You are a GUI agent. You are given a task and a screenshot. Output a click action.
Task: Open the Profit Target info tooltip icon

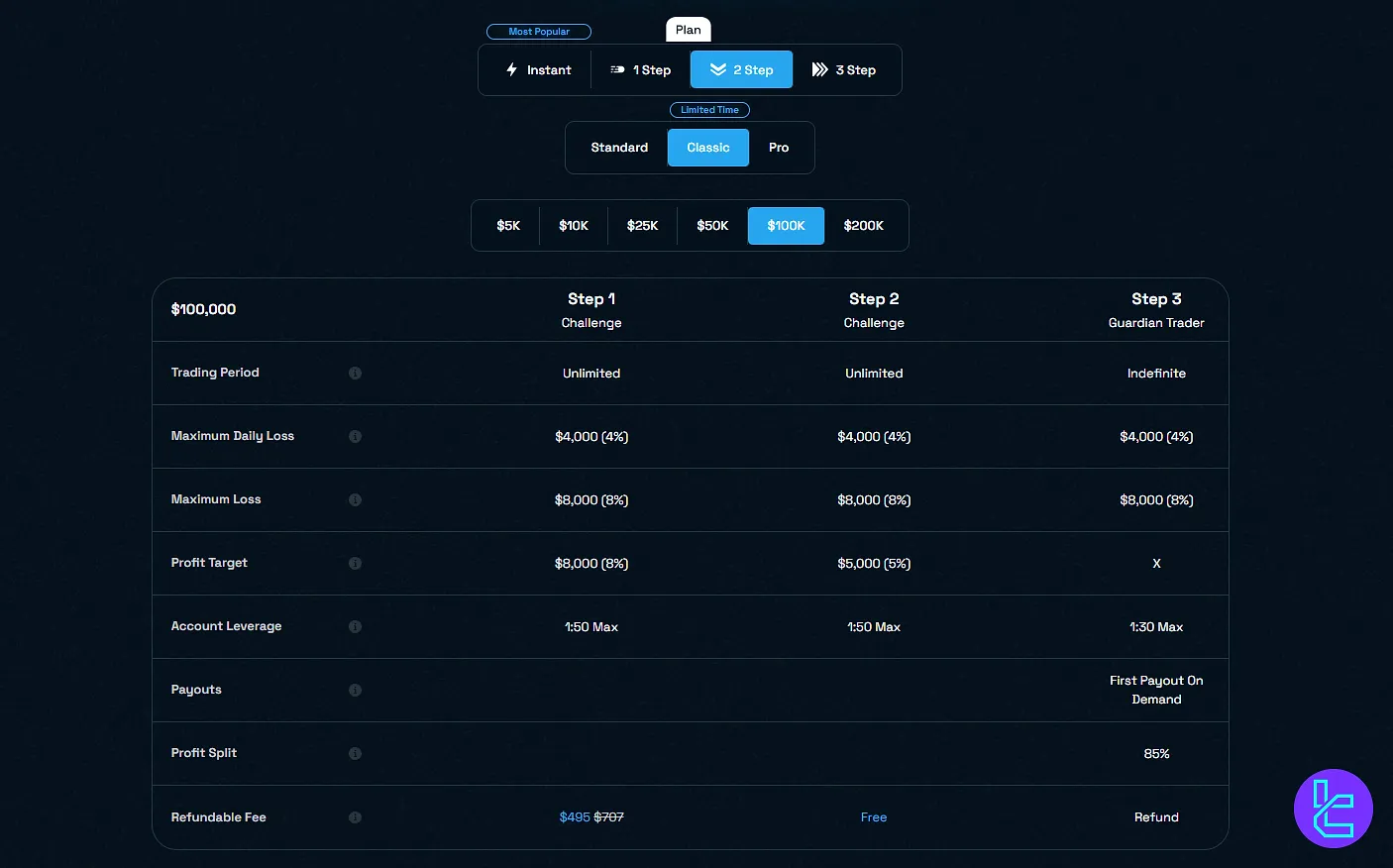(x=355, y=564)
